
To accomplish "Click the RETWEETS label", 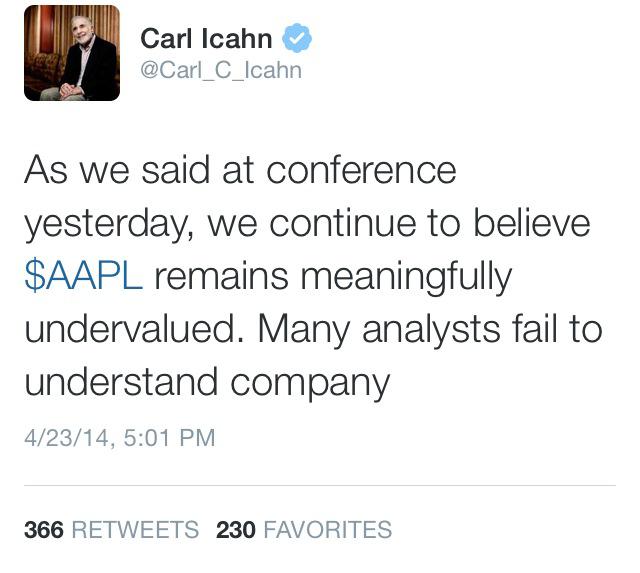I will pyautogui.click(x=135, y=530).
